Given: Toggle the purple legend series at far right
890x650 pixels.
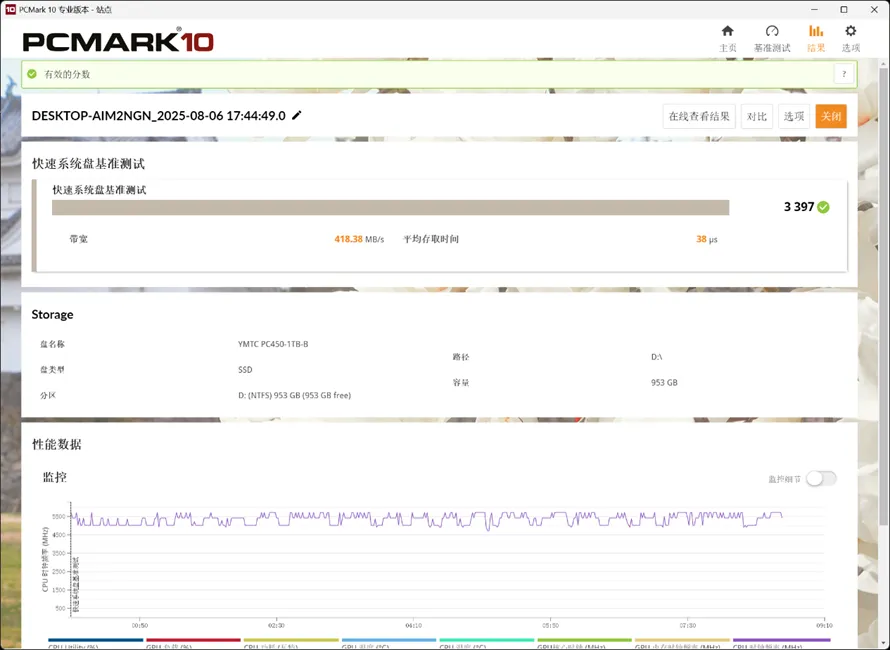Looking at the screenshot, I should (781, 641).
